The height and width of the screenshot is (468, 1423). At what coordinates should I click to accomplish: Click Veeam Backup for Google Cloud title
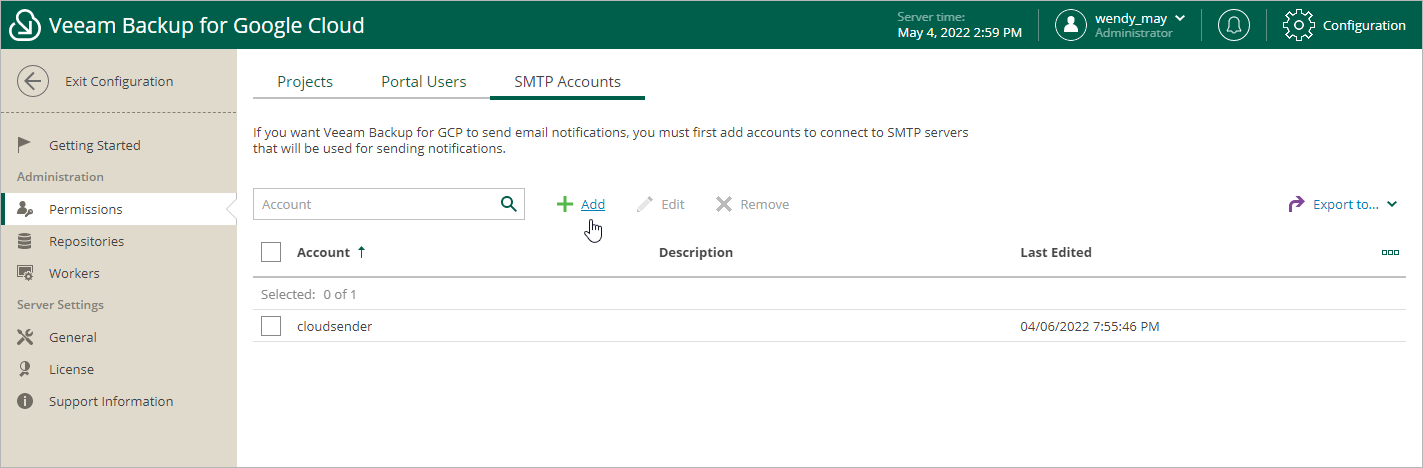207,25
